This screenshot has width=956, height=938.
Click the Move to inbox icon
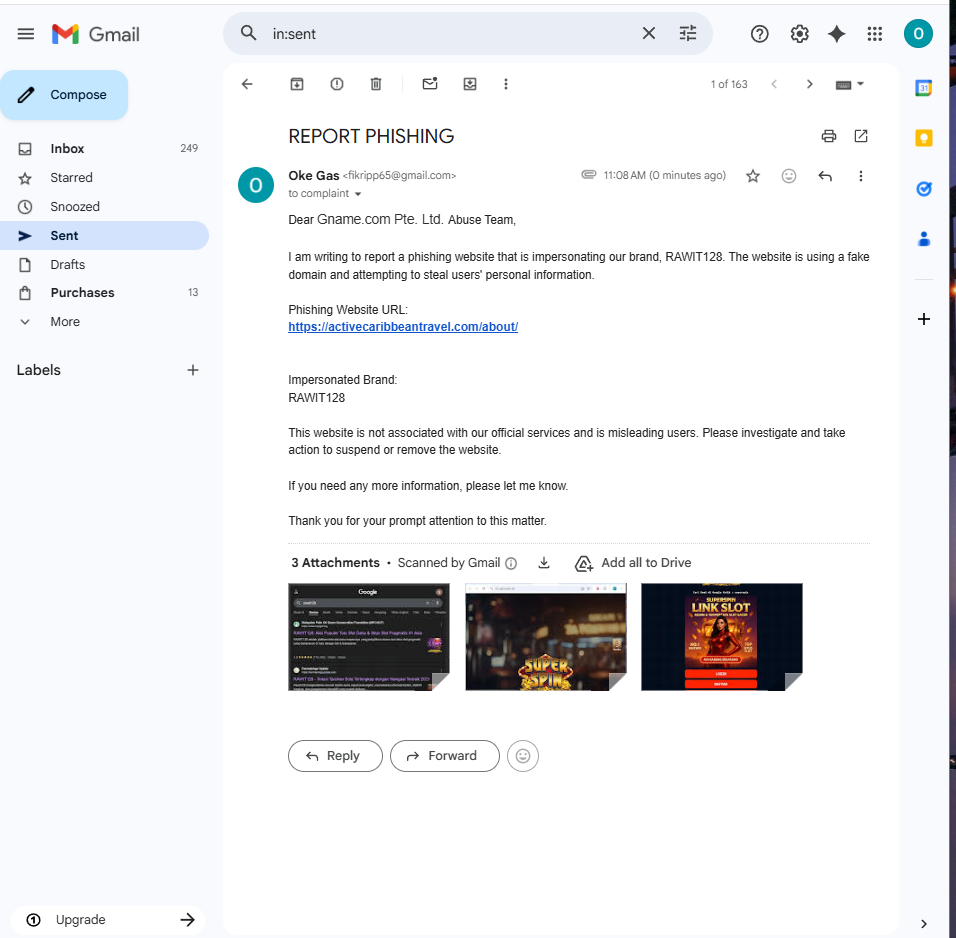point(469,84)
